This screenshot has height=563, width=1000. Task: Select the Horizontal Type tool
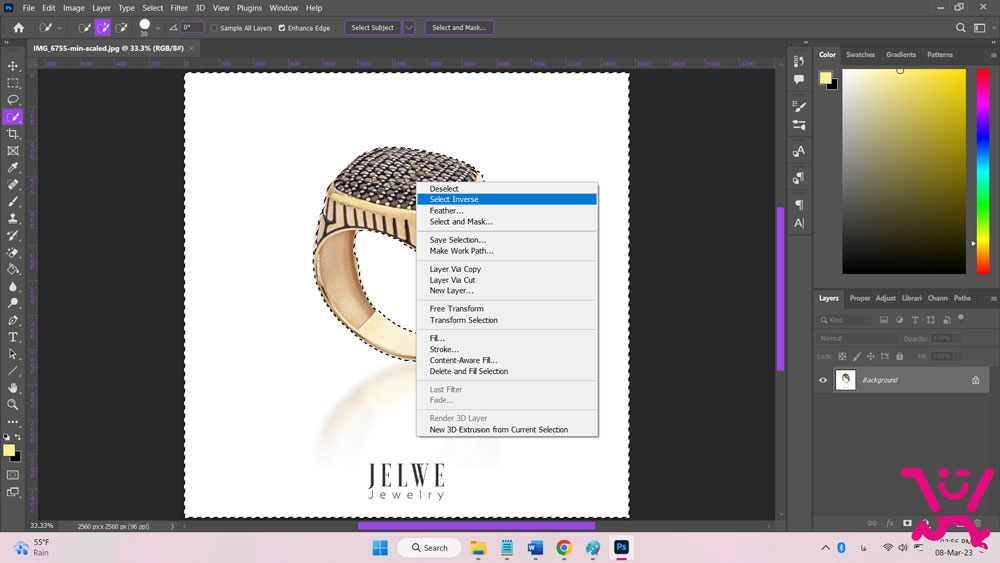13,337
